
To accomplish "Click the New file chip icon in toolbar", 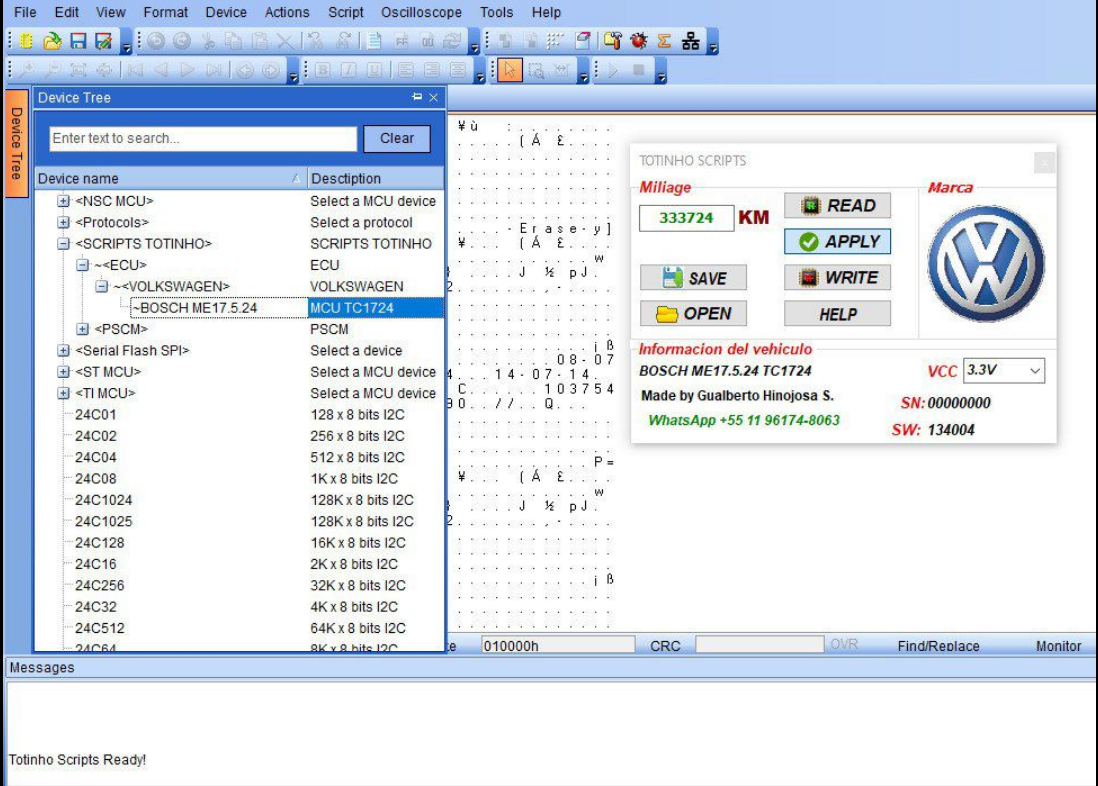I will pos(26,42).
